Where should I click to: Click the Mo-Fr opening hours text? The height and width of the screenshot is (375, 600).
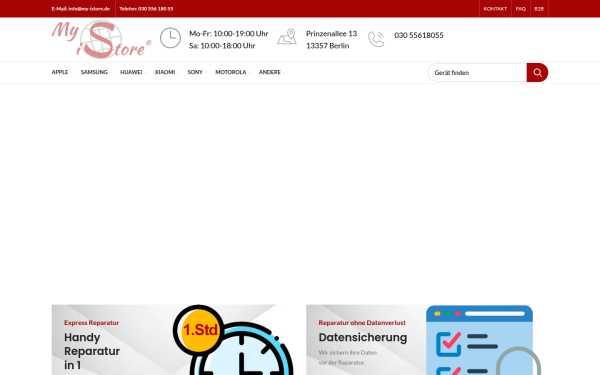point(228,34)
